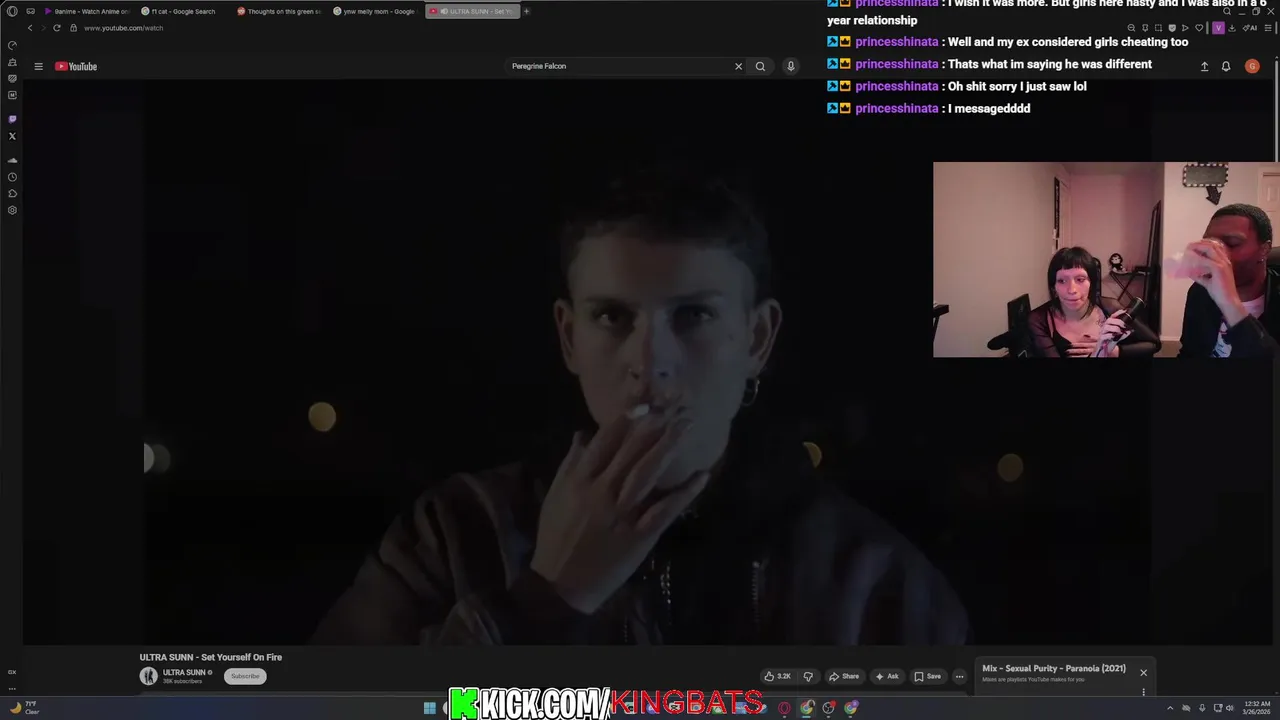Open the YouTube create upload icon

point(1204,66)
